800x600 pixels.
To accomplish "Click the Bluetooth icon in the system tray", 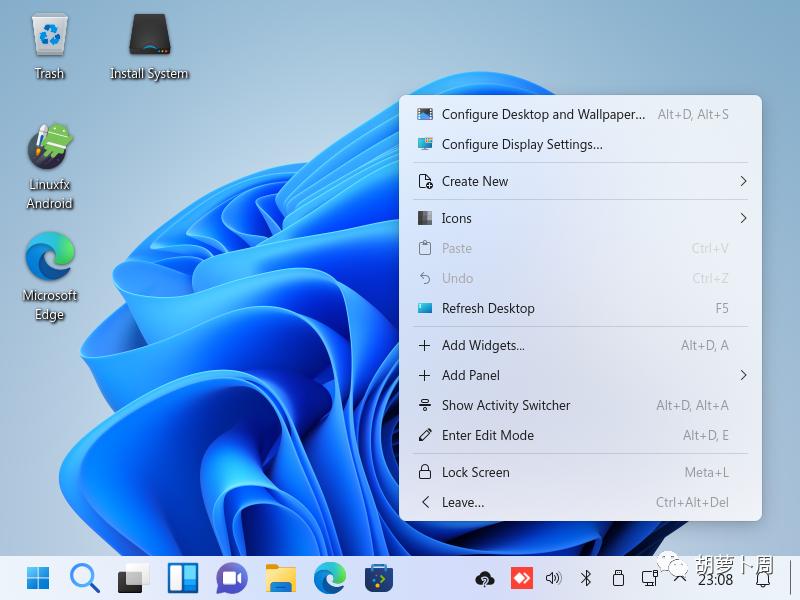I will click(586, 578).
